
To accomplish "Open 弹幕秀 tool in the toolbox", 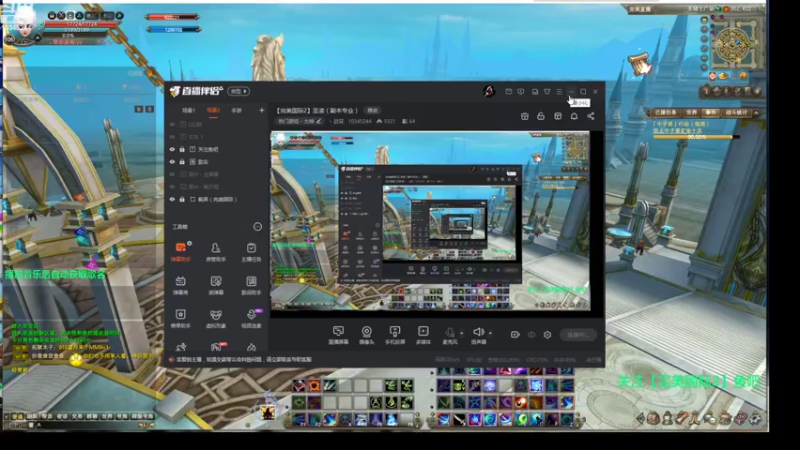I will [181, 285].
